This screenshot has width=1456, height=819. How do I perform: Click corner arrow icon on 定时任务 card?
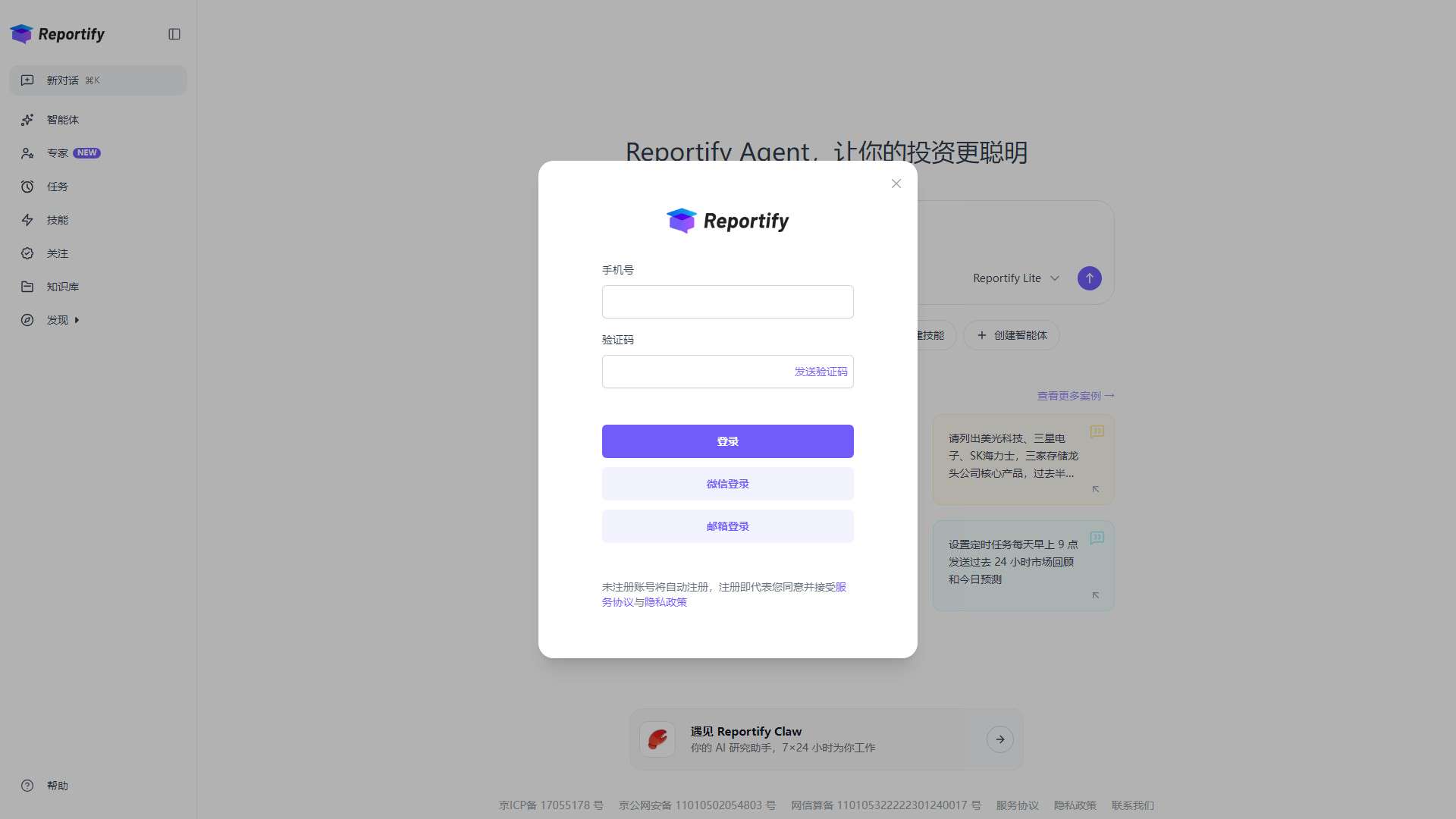pos(1096,595)
